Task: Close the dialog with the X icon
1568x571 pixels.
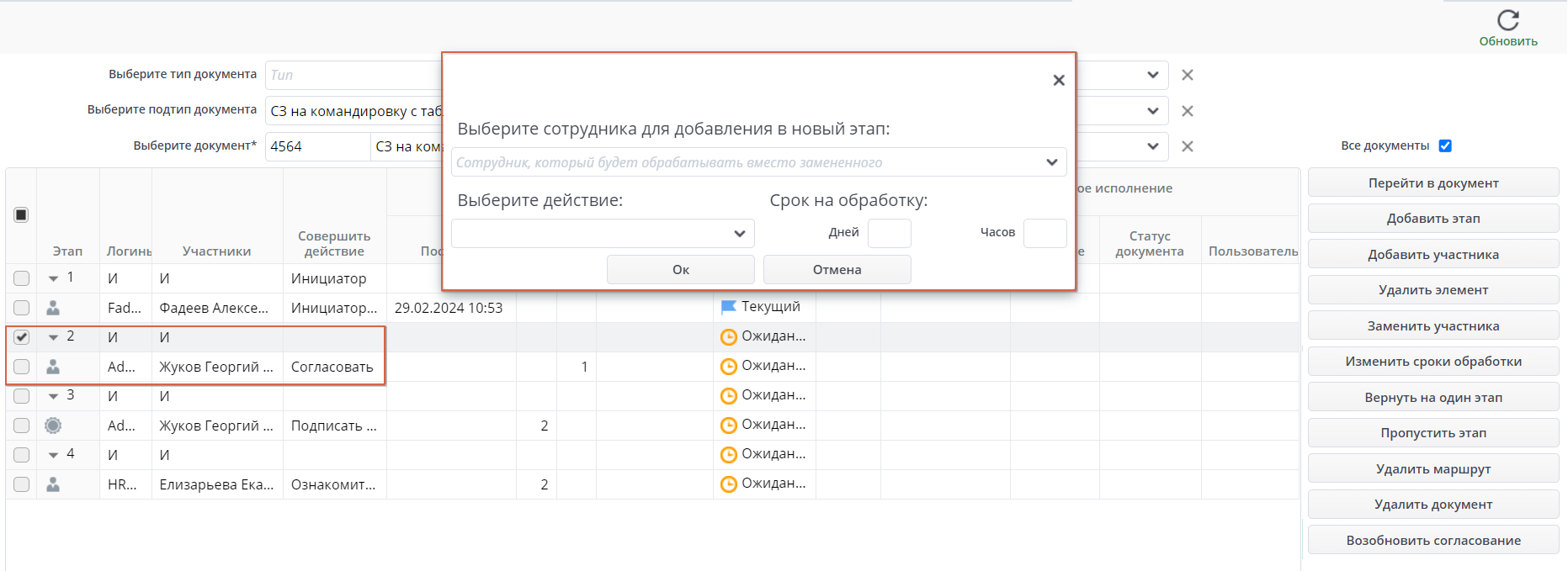Action: pyautogui.click(x=1059, y=80)
